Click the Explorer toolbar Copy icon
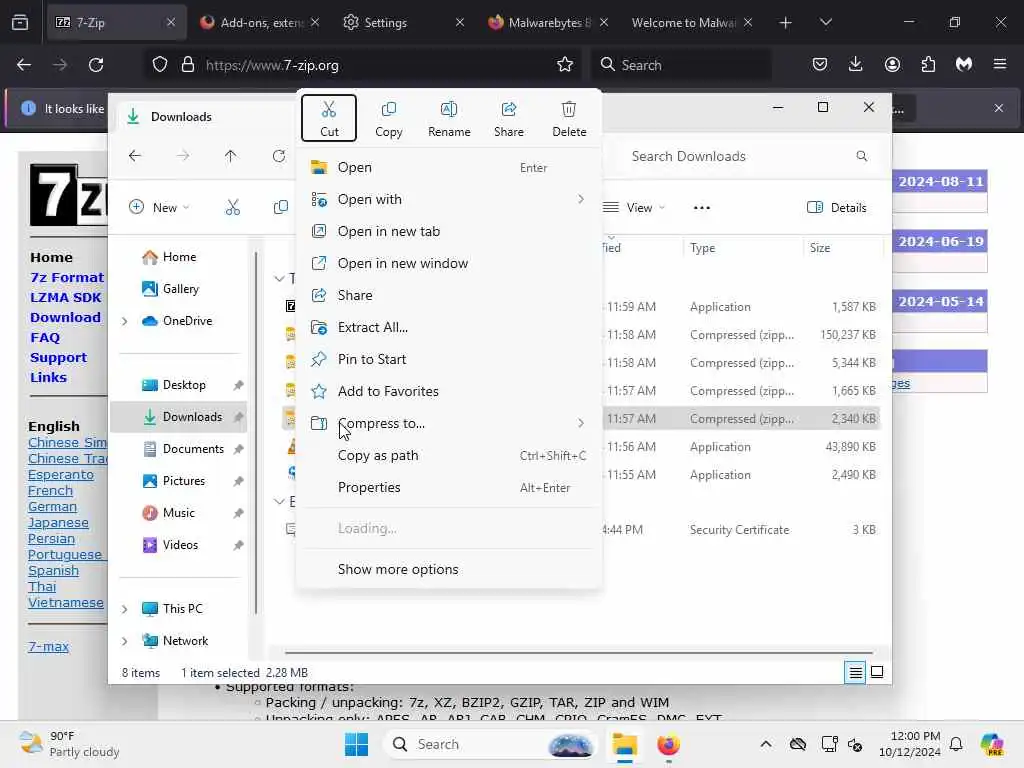1024x768 pixels. pyautogui.click(x=281, y=208)
